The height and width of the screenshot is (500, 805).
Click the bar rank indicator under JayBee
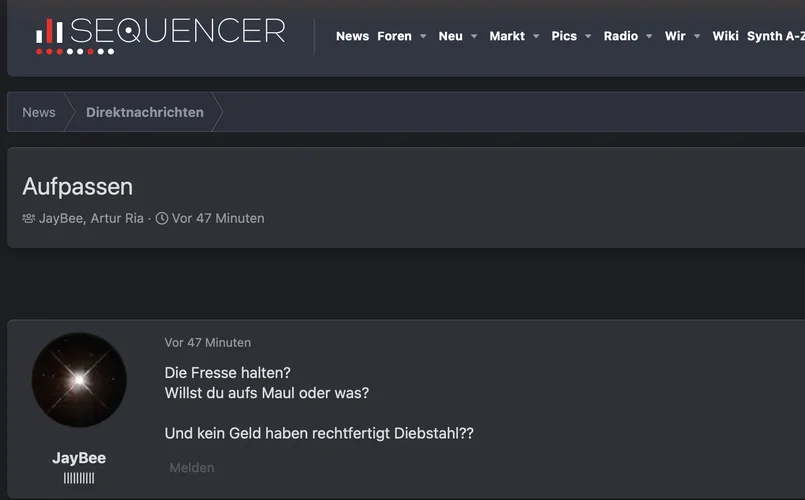coord(79,478)
